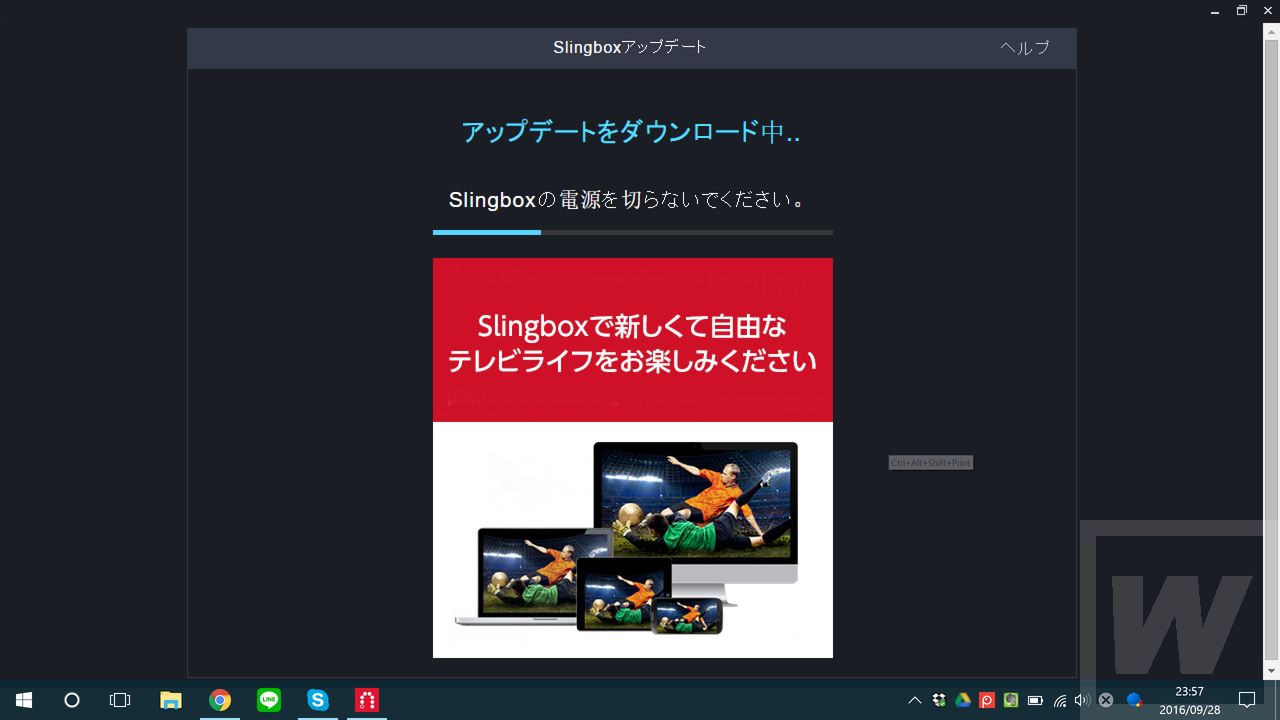Check the battery status icon
This screenshot has width=1280, height=720.
(x=1035, y=700)
